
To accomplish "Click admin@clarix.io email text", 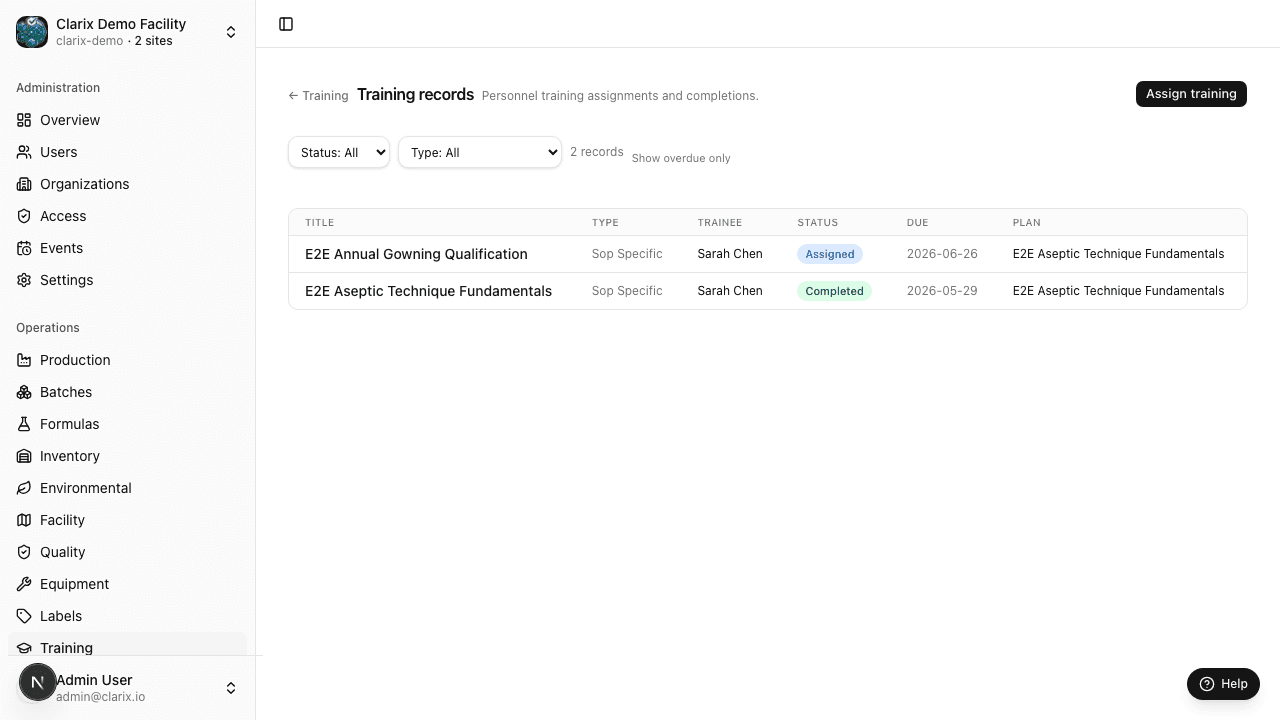I will click(x=100, y=697).
